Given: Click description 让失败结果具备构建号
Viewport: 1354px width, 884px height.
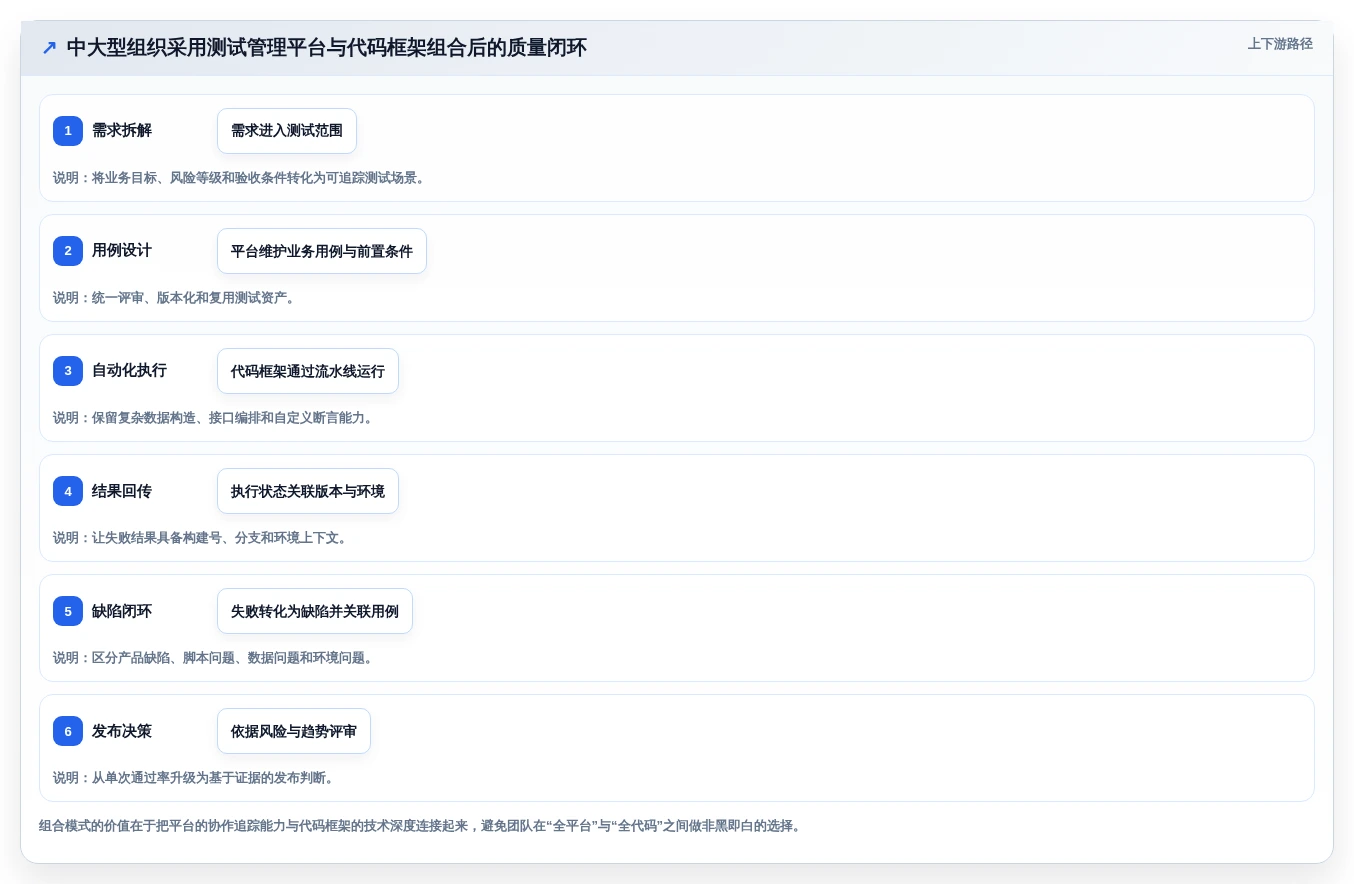Looking at the screenshot, I should [200, 538].
